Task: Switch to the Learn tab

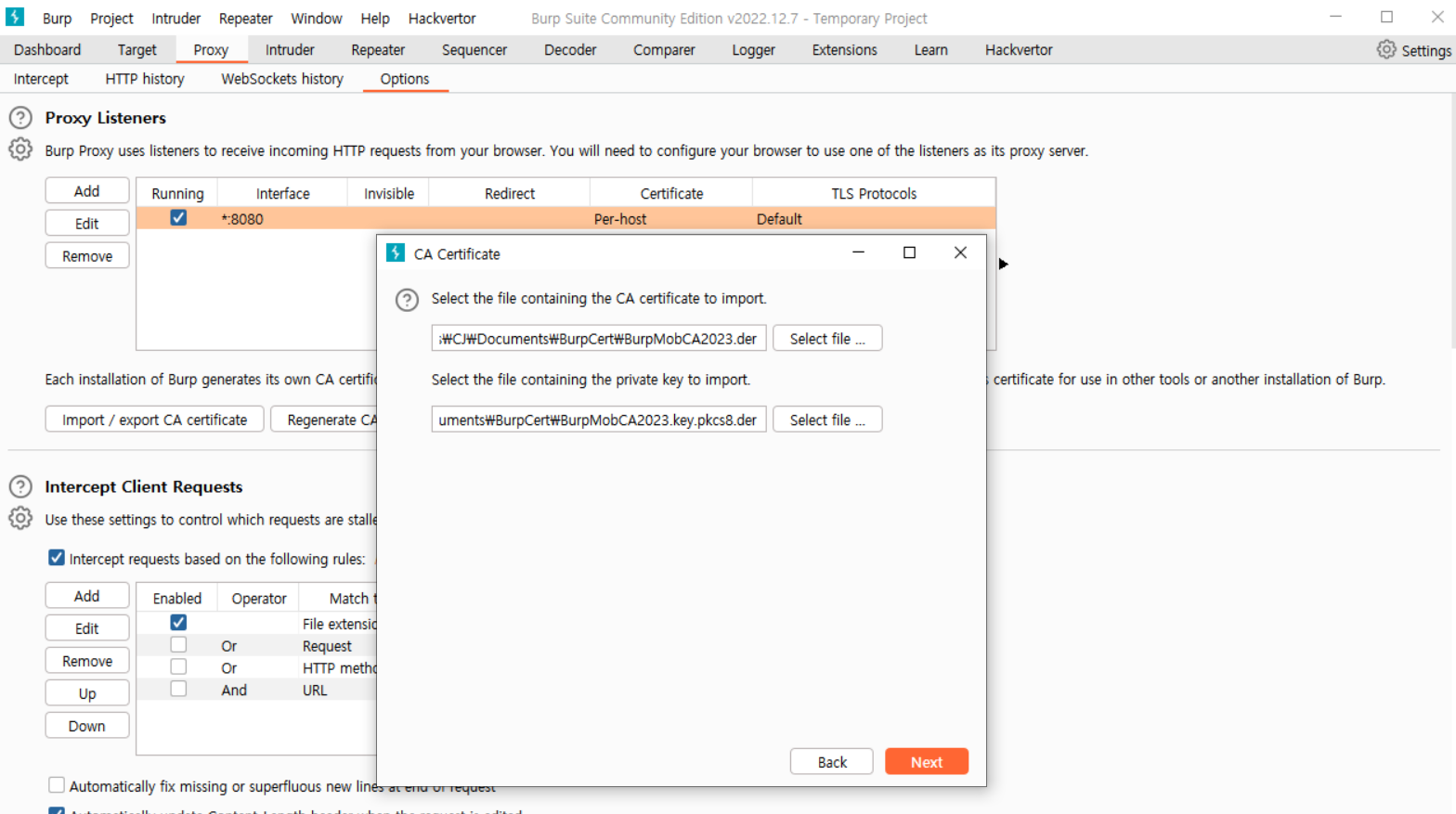Action: 930,50
